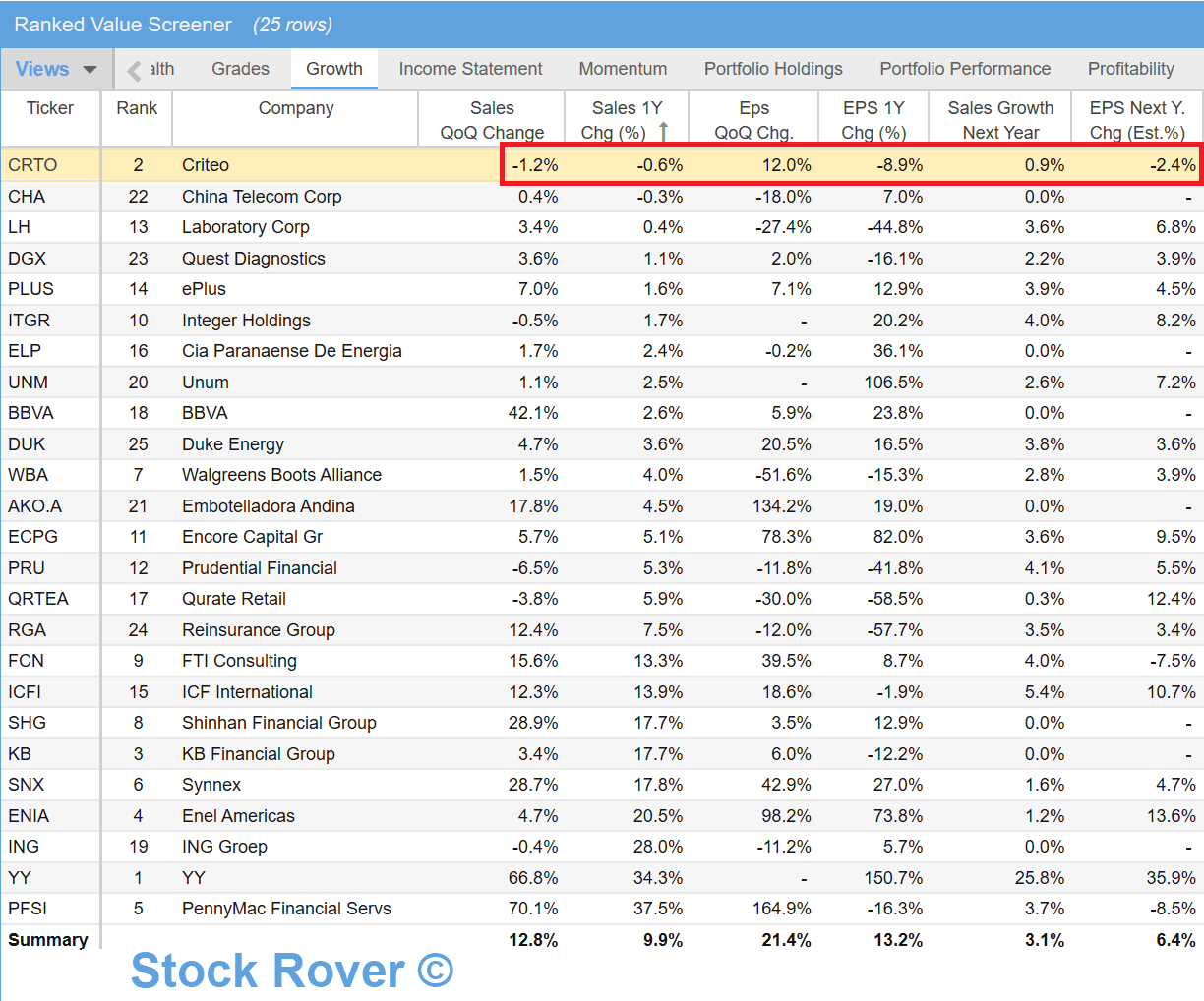
Task: Sort by the Sales QoQ Change column
Action: (492, 120)
